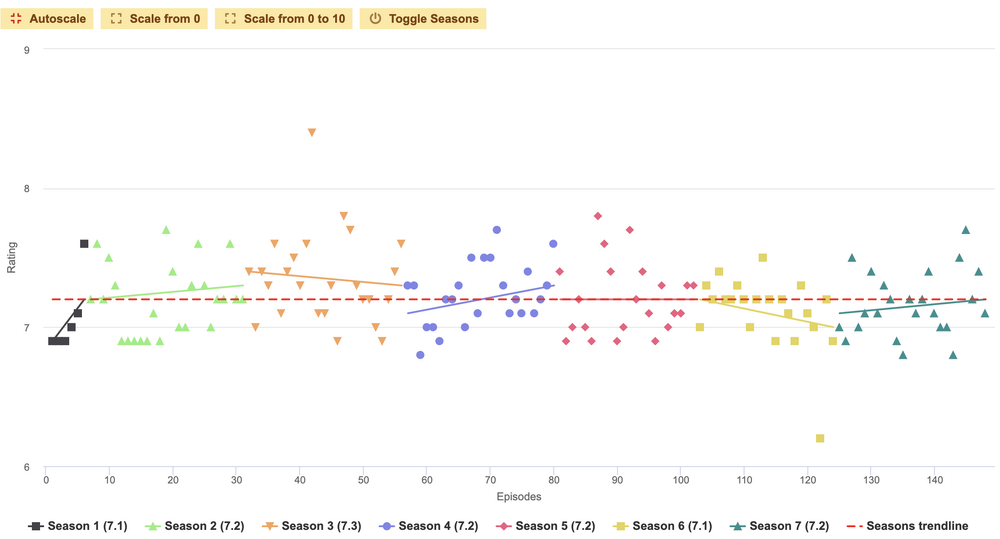Select Scale from 0 to 10
The height and width of the screenshot is (539, 1000).
[284, 19]
